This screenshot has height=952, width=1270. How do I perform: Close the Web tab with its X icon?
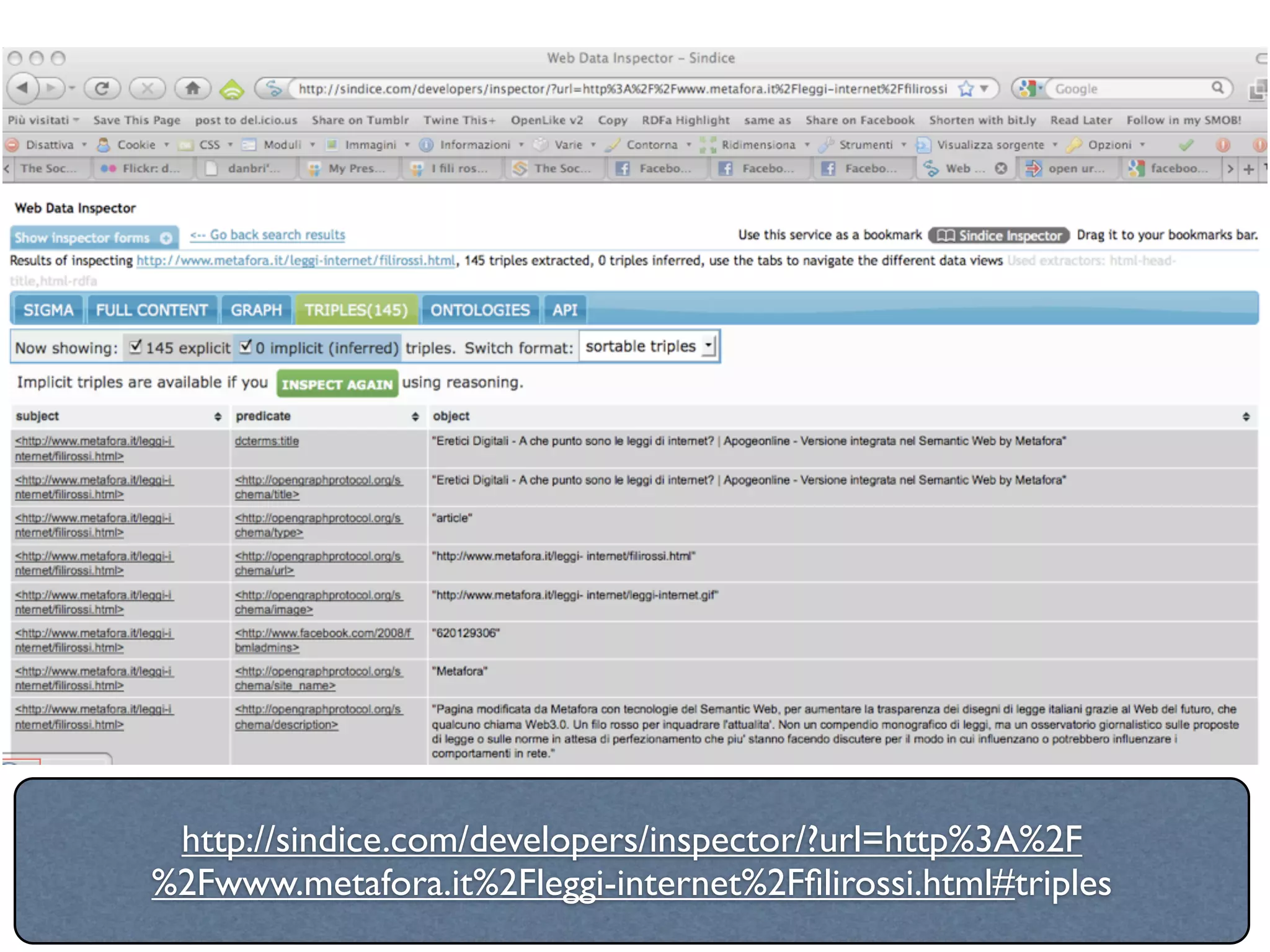(x=1001, y=169)
